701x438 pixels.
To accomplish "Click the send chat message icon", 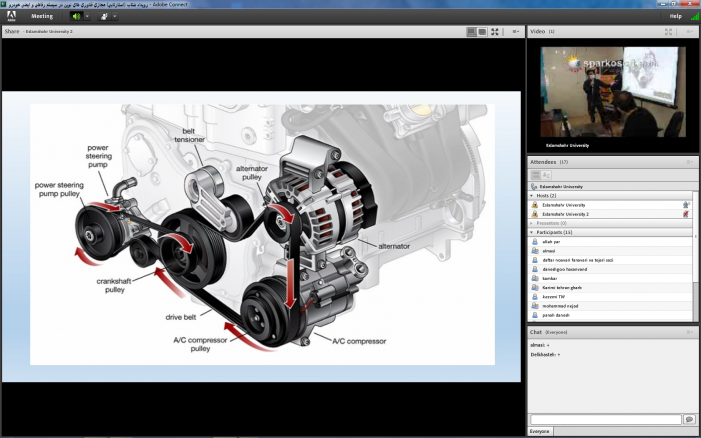I will 689,419.
